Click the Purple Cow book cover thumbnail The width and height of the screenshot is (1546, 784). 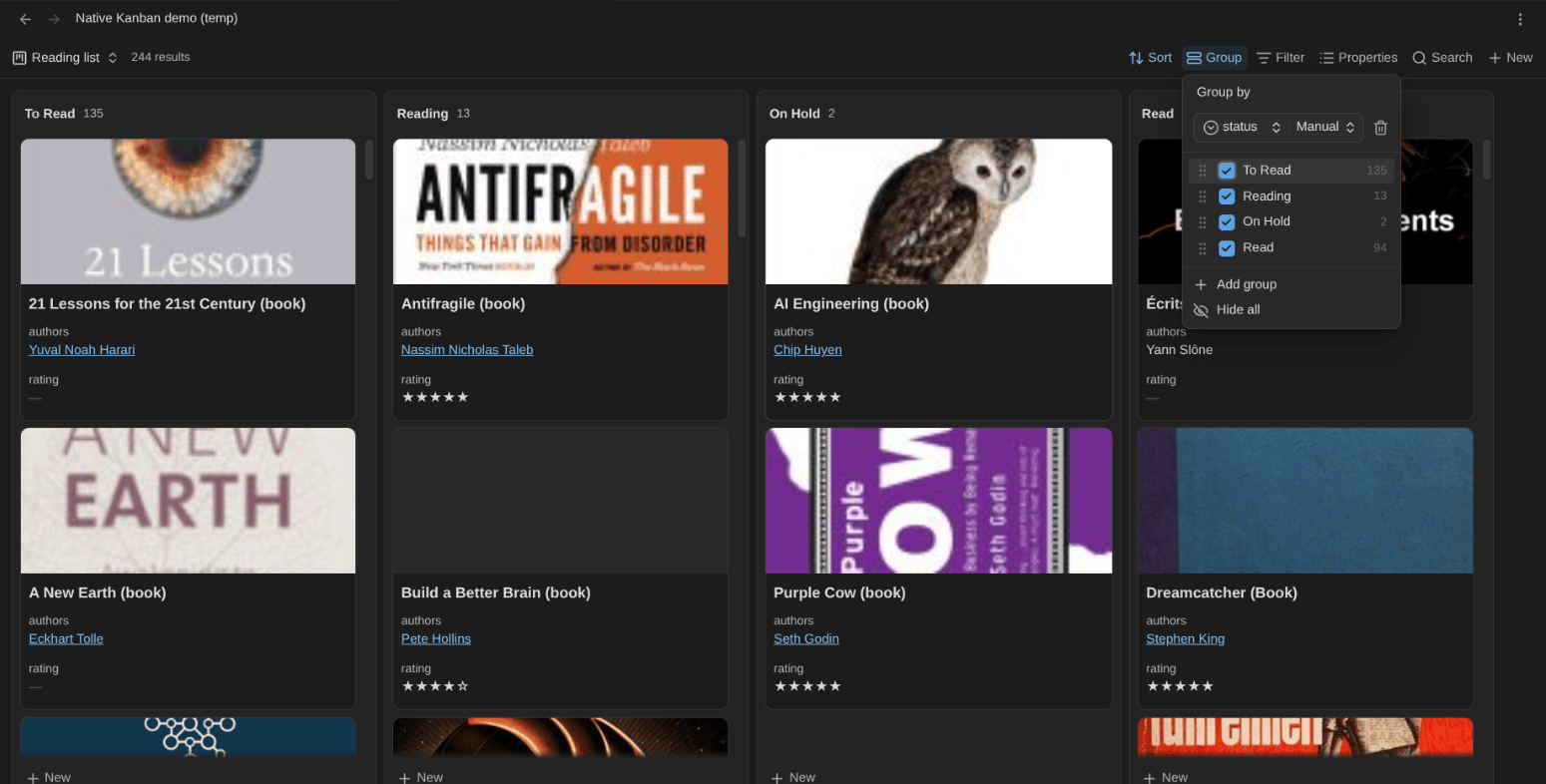pos(938,501)
